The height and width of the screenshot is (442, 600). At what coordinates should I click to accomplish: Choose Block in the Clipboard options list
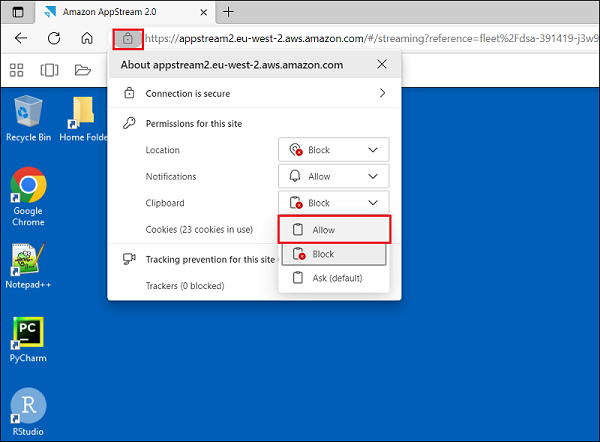334,254
